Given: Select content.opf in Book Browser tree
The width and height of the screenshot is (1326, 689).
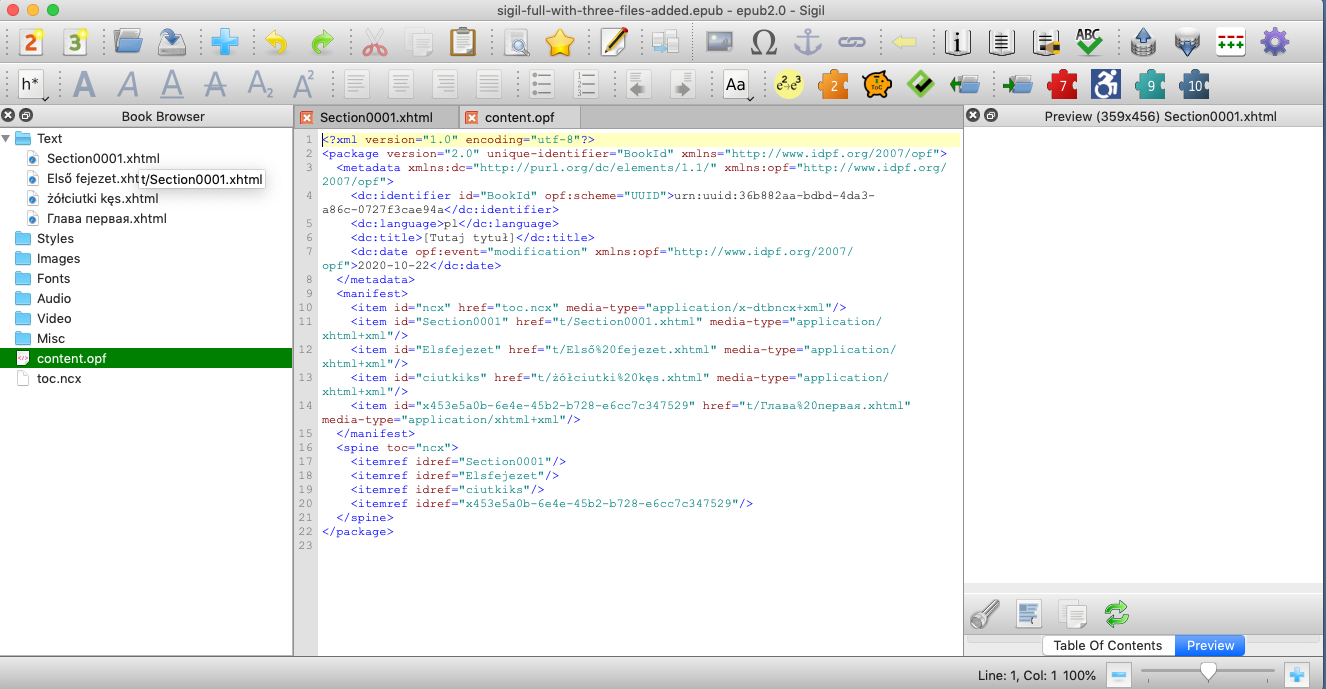Looking at the screenshot, I should tap(146, 358).
